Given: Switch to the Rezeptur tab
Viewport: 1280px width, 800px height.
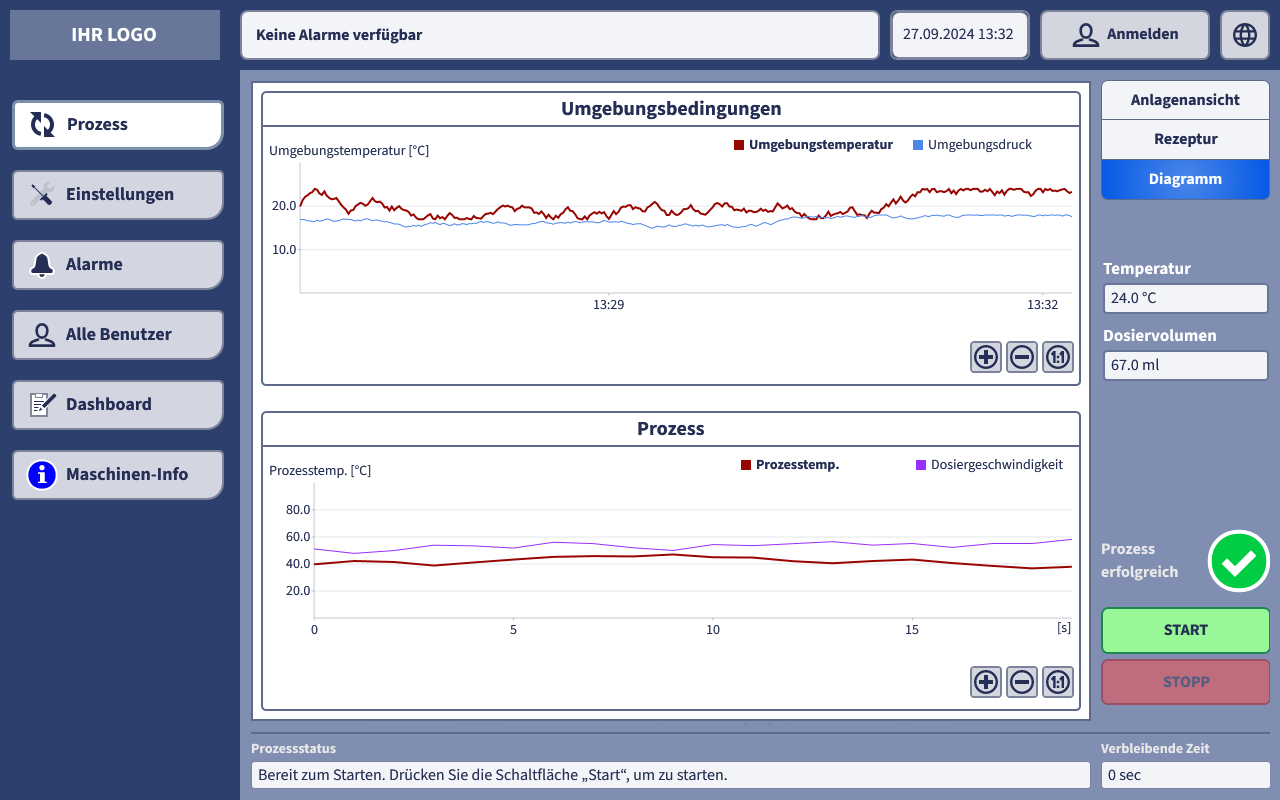Looking at the screenshot, I should tap(1185, 139).
